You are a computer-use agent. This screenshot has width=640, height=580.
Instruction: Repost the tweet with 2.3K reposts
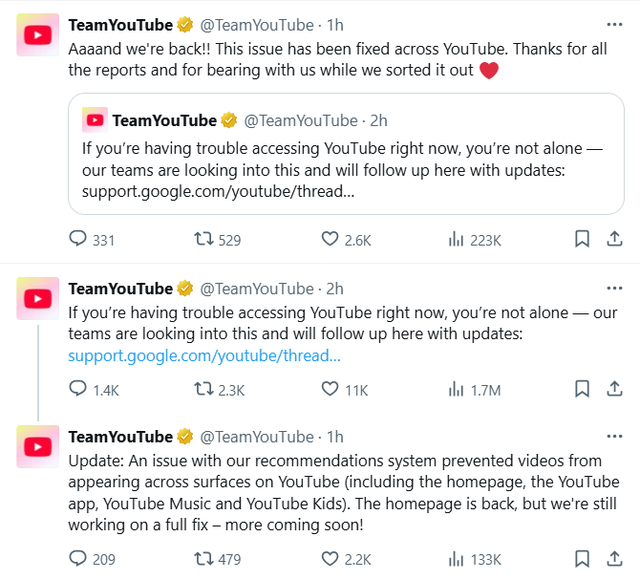(x=202, y=390)
